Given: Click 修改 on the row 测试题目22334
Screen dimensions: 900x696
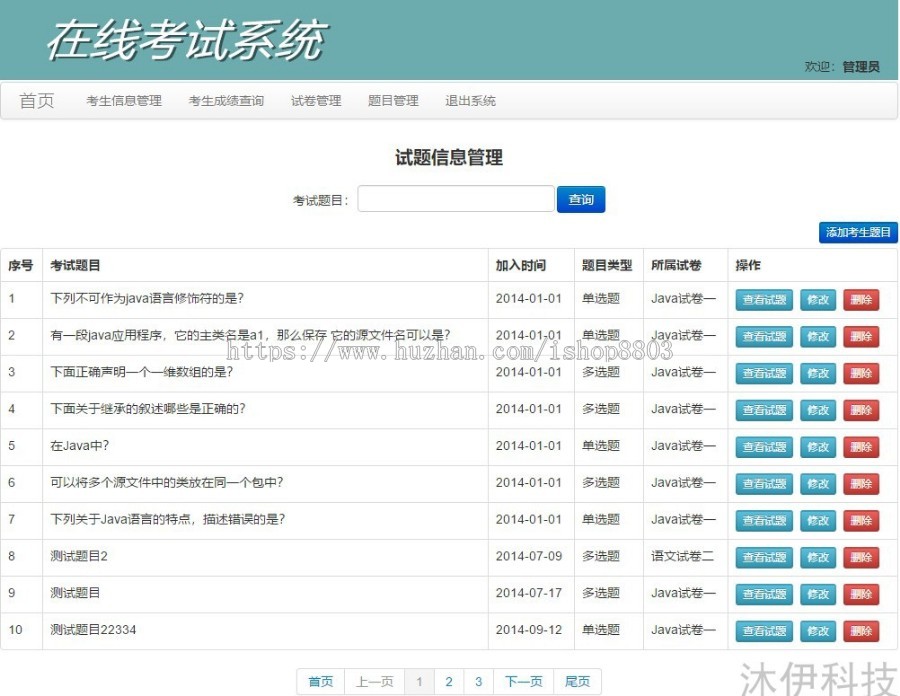Looking at the screenshot, I should pyautogui.click(x=818, y=631).
